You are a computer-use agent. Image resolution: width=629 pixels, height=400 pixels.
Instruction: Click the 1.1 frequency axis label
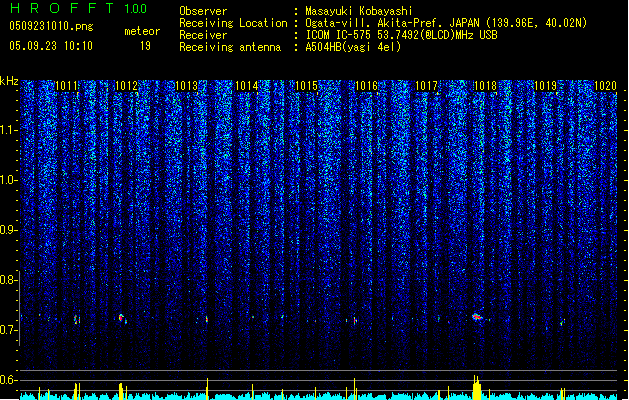(x=8, y=130)
